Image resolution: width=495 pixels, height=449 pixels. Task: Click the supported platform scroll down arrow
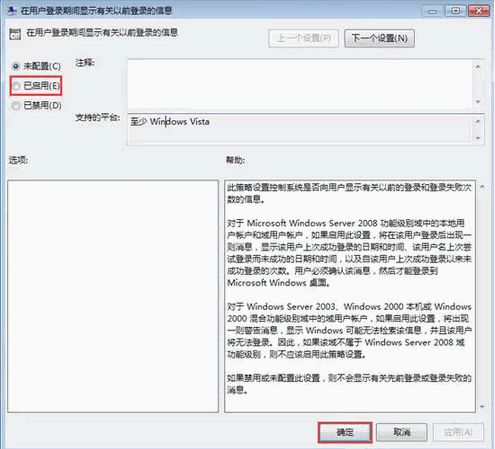[x=478, y=138]
